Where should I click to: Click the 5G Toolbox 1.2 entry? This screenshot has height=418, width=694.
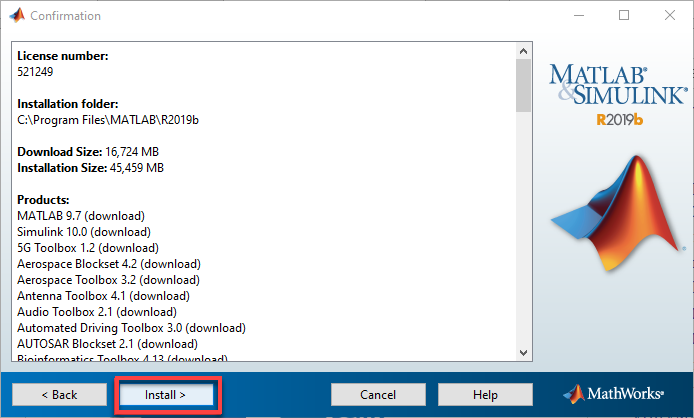coord(88,248)
